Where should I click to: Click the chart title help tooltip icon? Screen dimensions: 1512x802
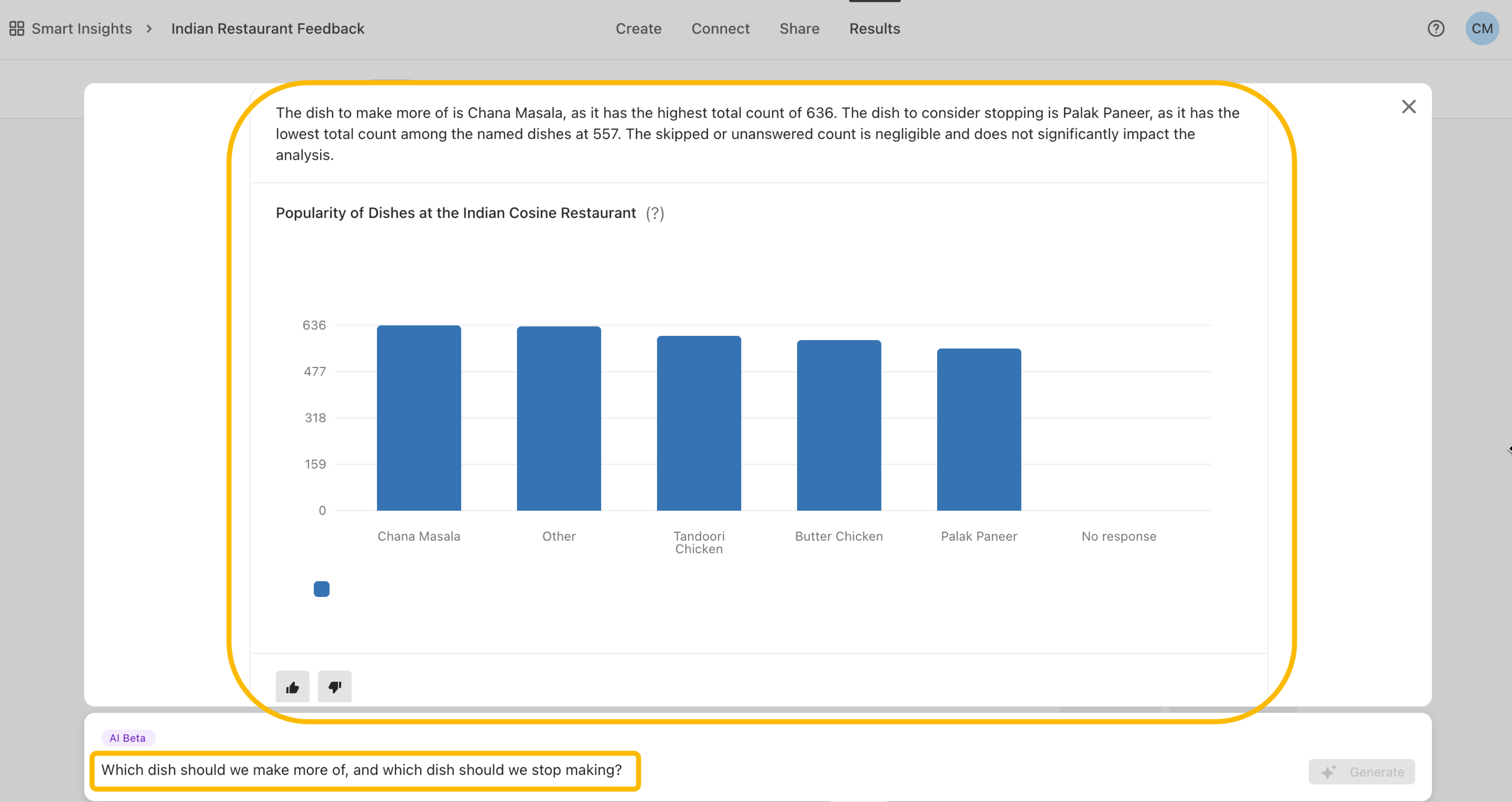(655, 213)
